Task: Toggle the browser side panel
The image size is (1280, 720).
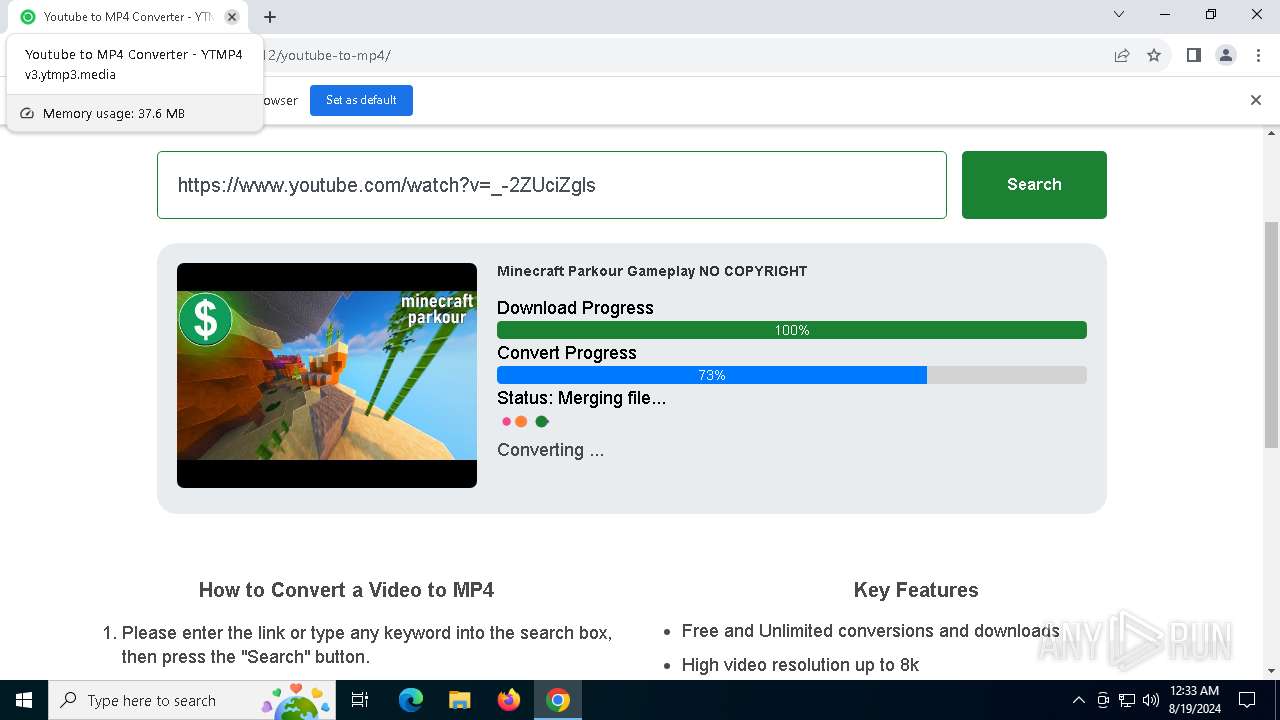Action: click(x=1193, y=55)
